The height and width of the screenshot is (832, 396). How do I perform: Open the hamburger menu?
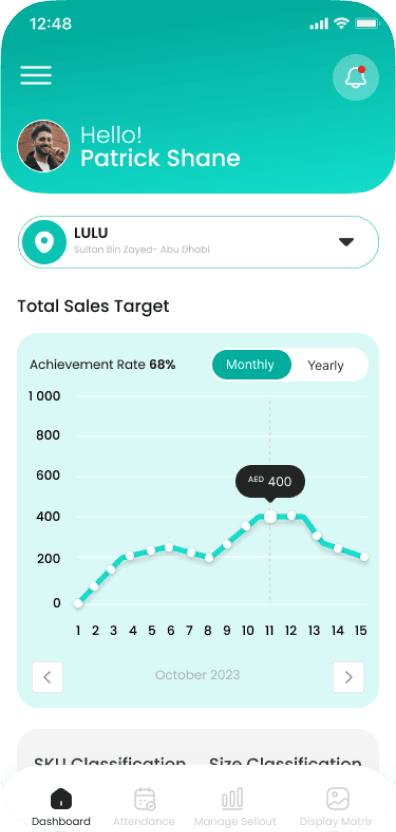[x=36, y=75]
